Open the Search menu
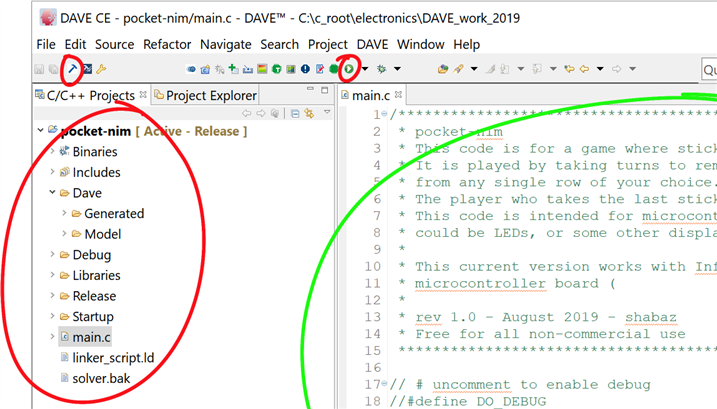Screen dimensions: 717x409 [x=279, y=44]
